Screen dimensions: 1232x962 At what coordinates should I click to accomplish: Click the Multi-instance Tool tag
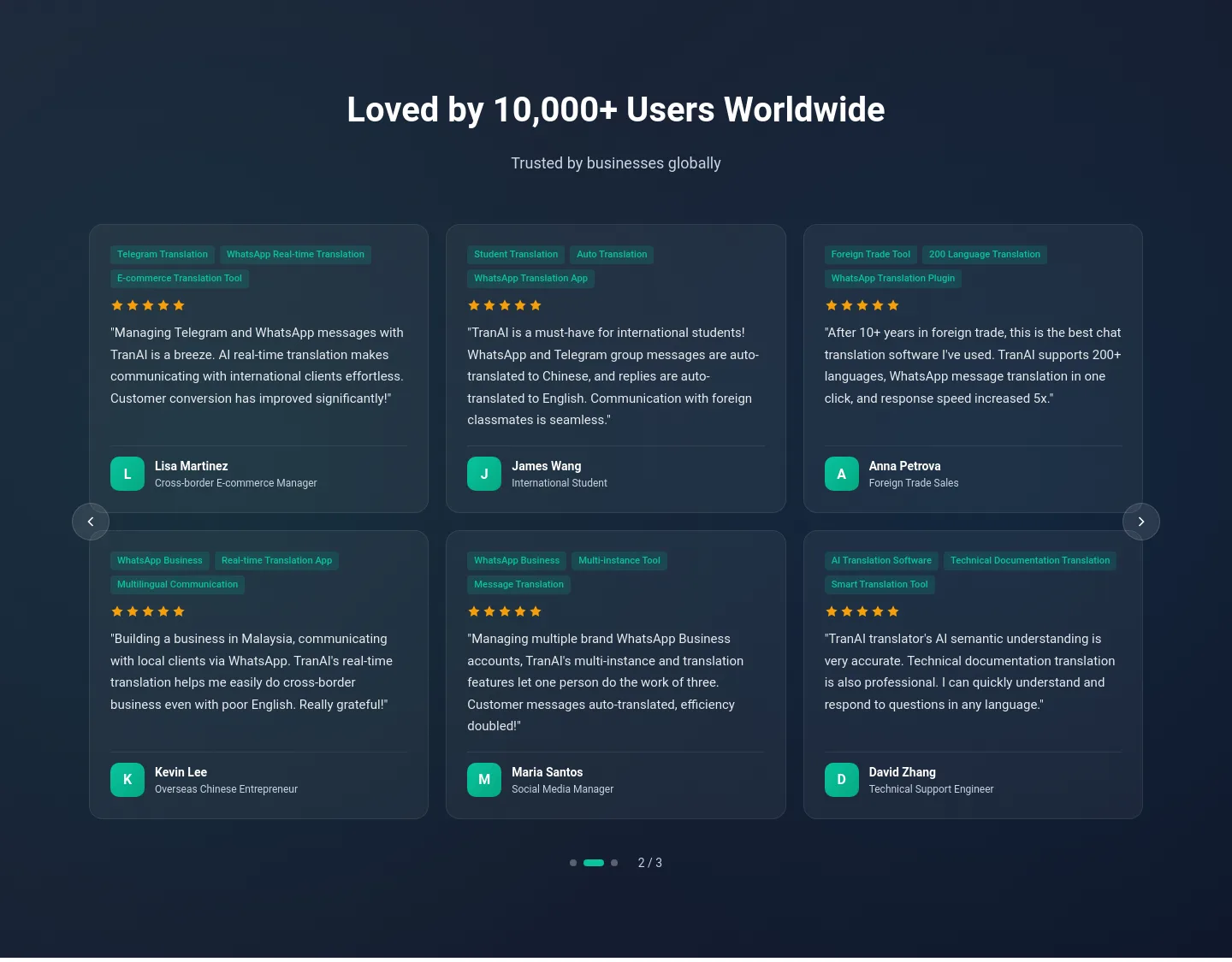tap(619, 561)
